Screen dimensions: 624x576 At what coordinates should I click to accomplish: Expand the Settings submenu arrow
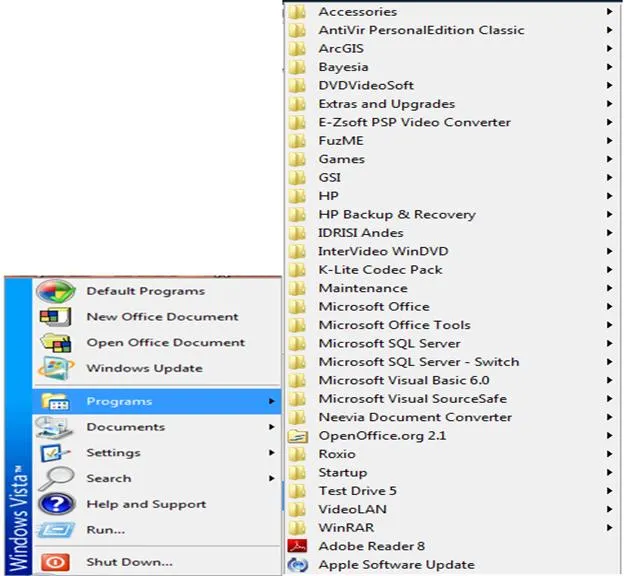[271, 453]
